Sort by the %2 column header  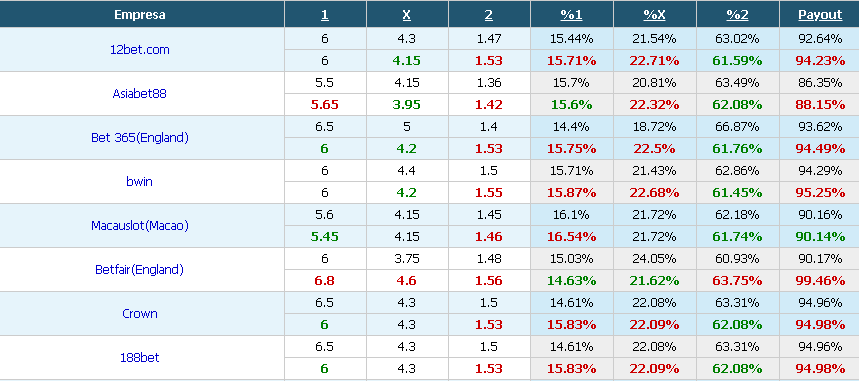coord(737,15)
